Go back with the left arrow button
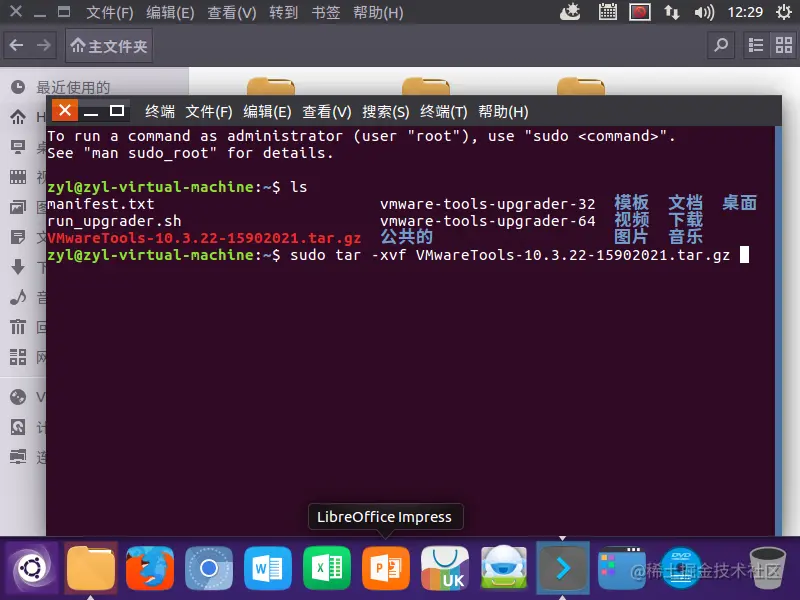 [x=16, y=45]
